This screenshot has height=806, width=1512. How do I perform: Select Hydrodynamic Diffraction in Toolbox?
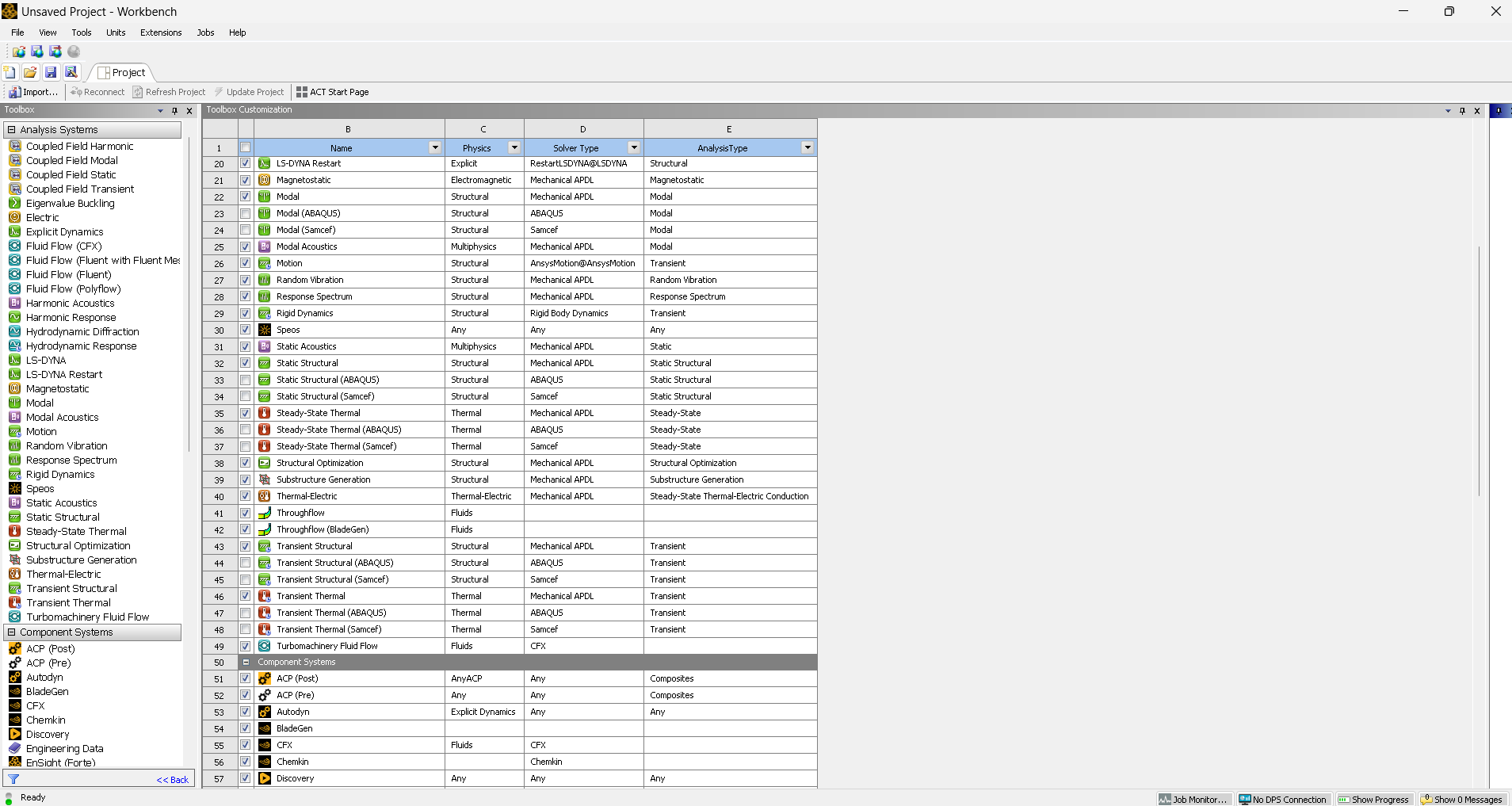pos(82,331)
